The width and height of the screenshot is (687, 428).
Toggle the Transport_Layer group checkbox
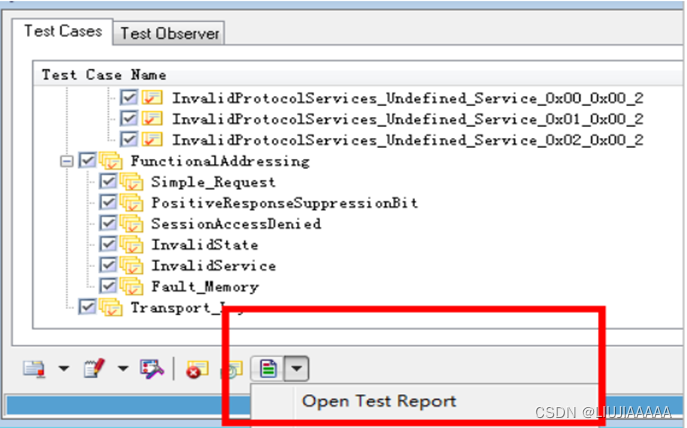pyautogui.click(x=87, y=307)
